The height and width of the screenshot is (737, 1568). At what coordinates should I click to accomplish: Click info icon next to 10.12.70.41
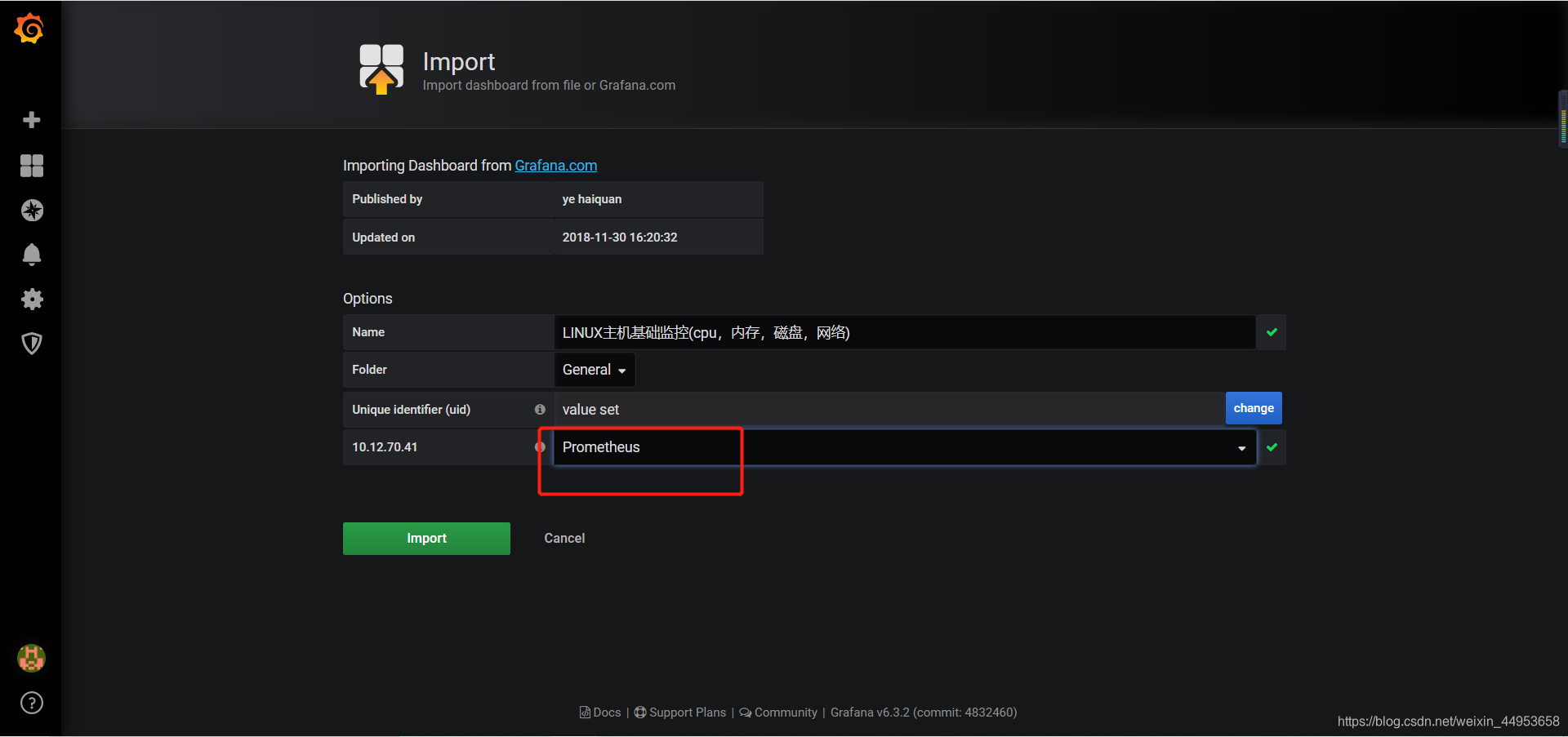coord(540,447)
